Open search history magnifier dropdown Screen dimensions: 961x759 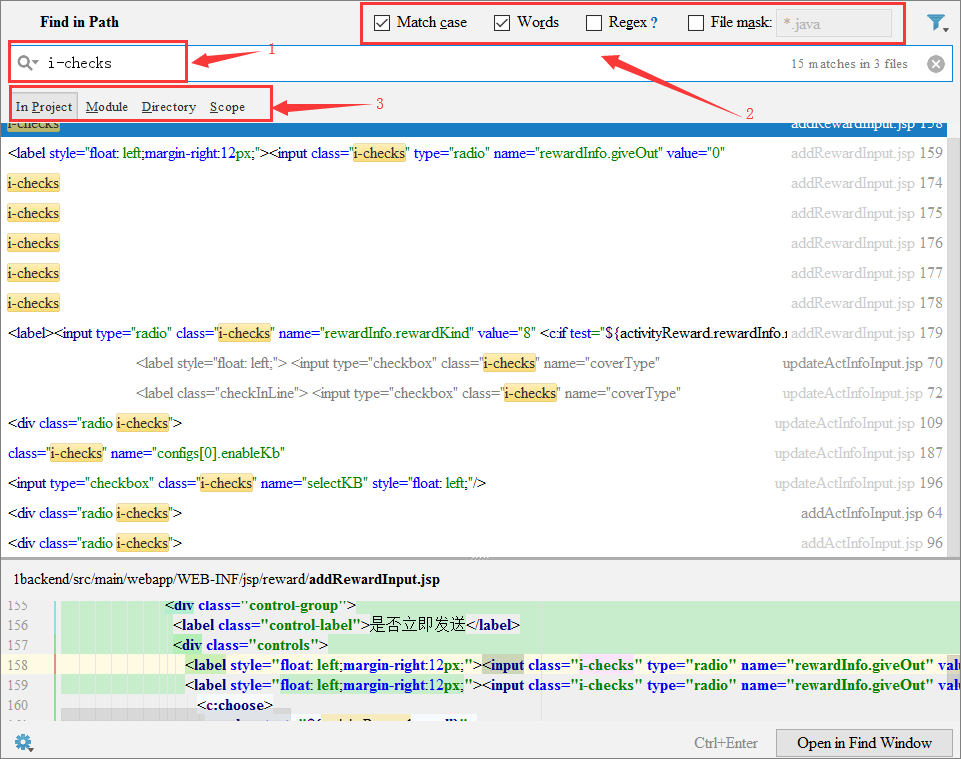pyautogui.click(x=28, y=63)
